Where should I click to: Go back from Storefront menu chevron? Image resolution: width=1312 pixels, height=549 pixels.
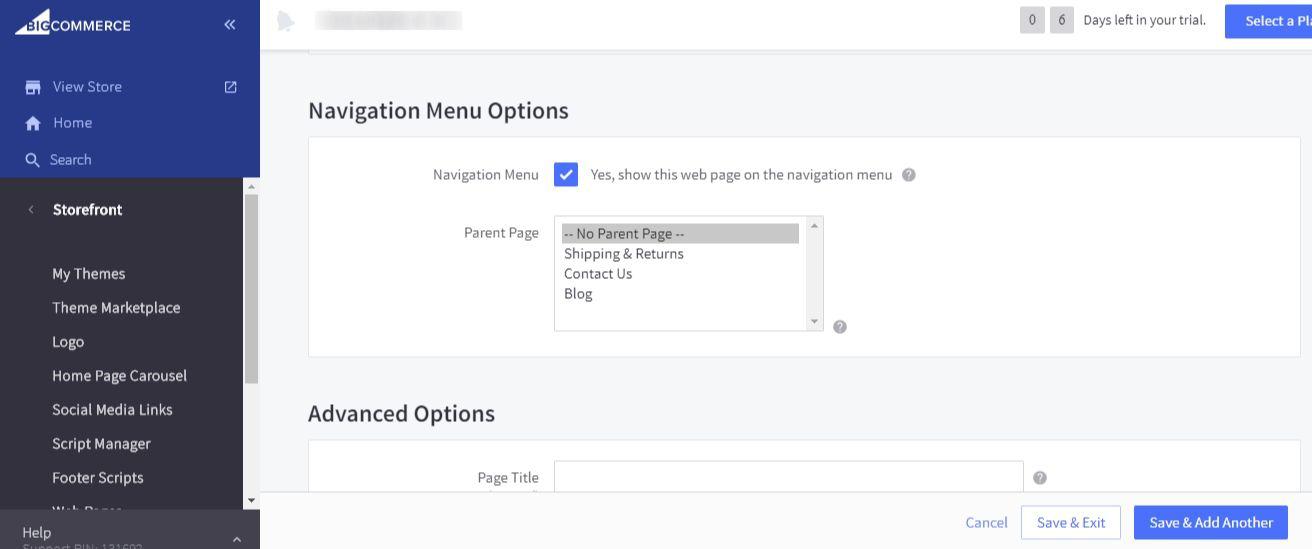31,210
